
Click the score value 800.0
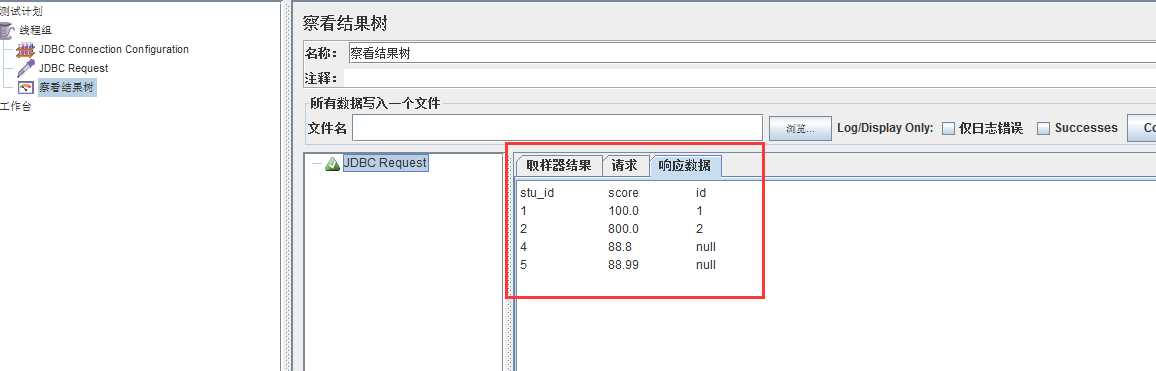623,229
